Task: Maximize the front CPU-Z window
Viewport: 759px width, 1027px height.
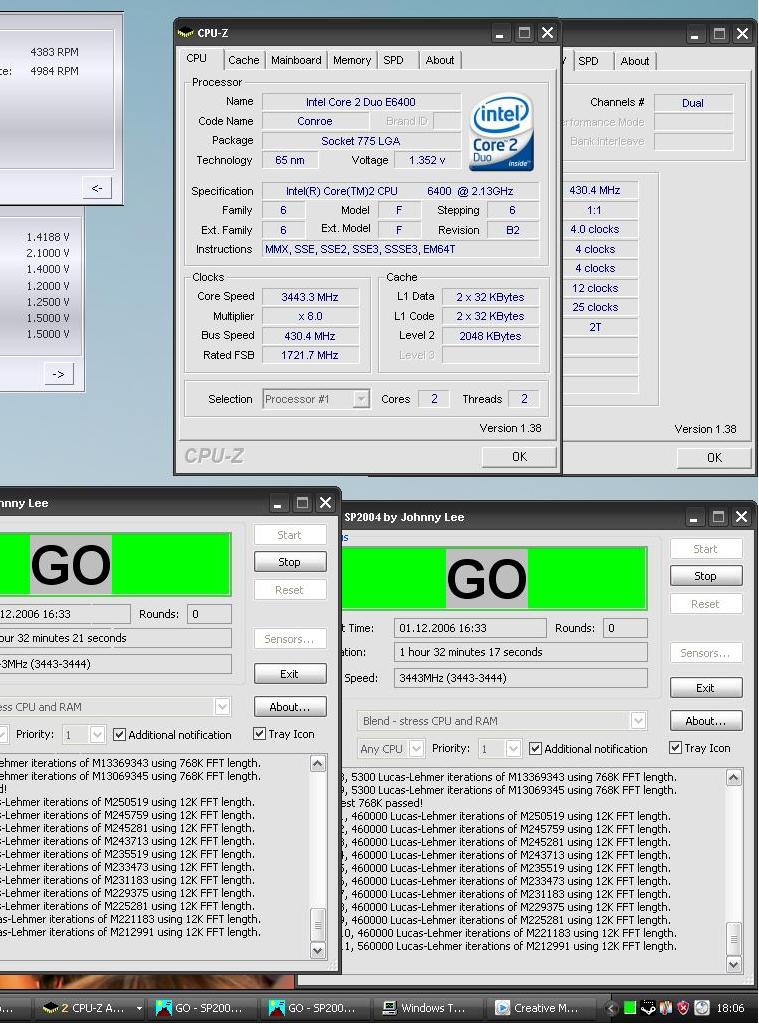Action: pyautogui.click(x=524, y=33)
